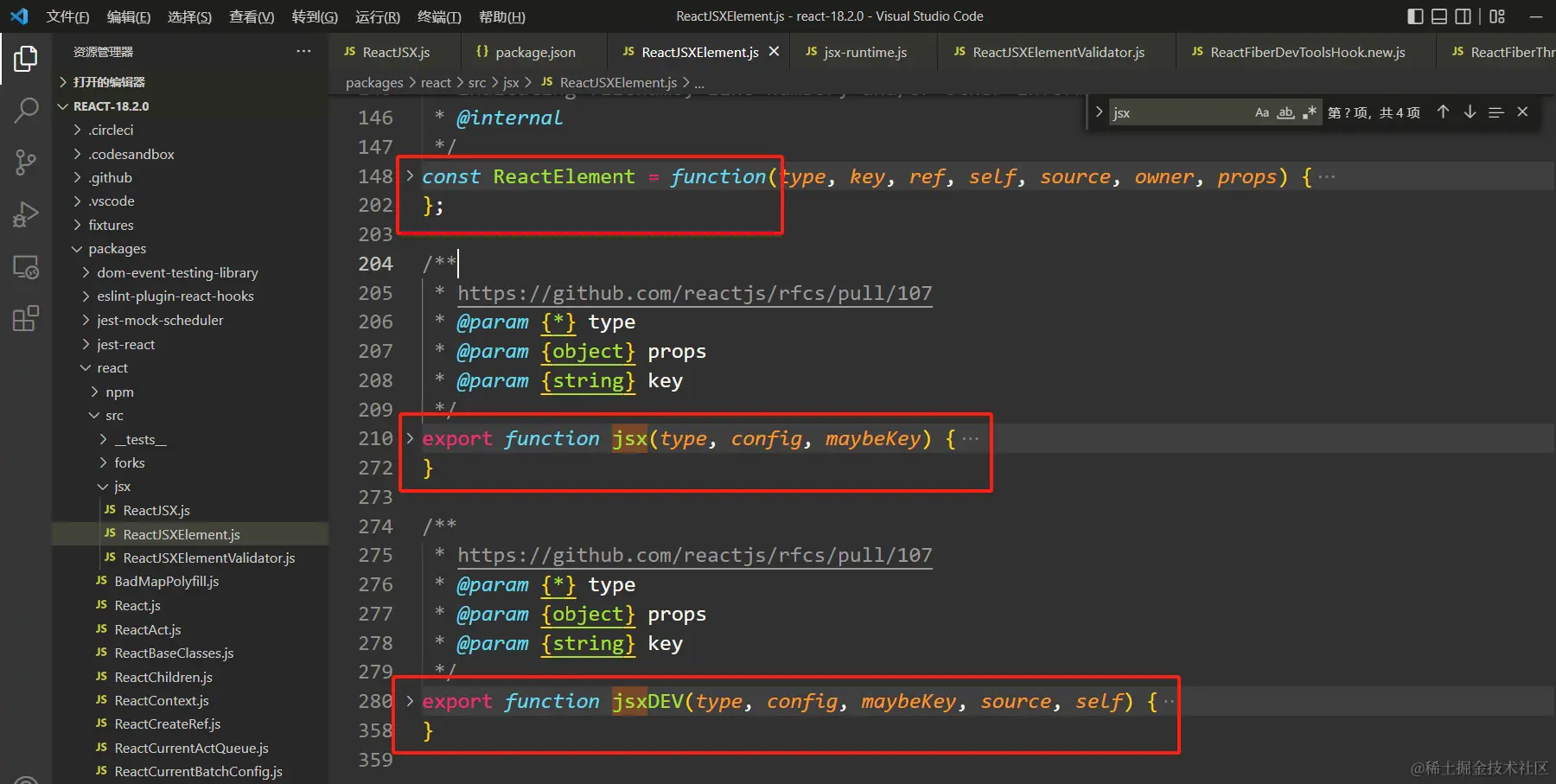This screenshot has width=1556, height=784.
Task: Toggle primary sidebar layout icon
Action: (1415, 16)
